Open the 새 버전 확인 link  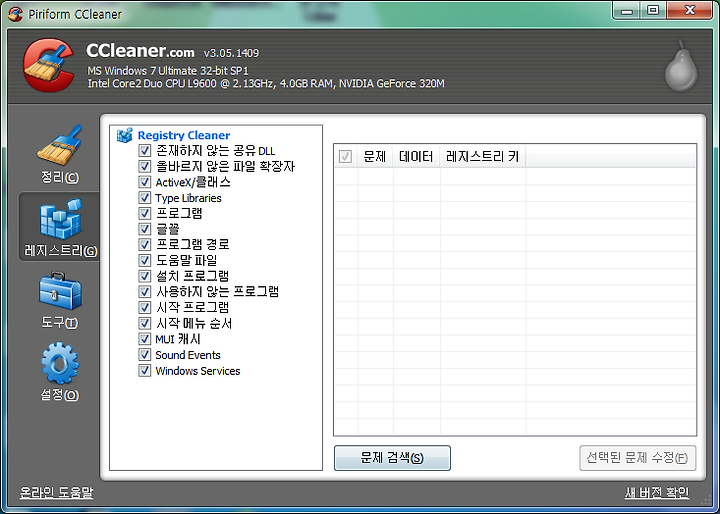click(x=657, y=492)
